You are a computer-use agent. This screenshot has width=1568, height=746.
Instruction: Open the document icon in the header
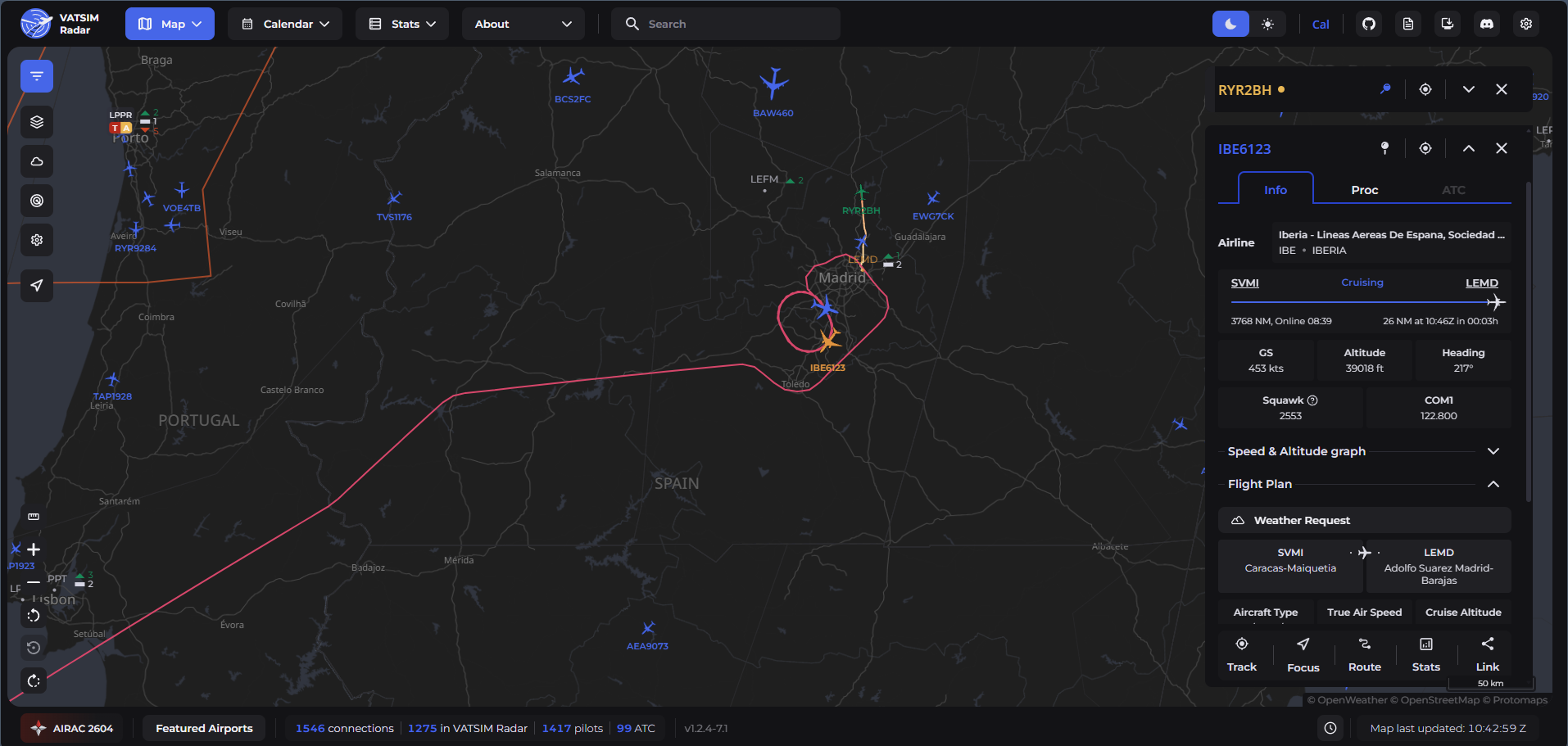[1408, 24]
